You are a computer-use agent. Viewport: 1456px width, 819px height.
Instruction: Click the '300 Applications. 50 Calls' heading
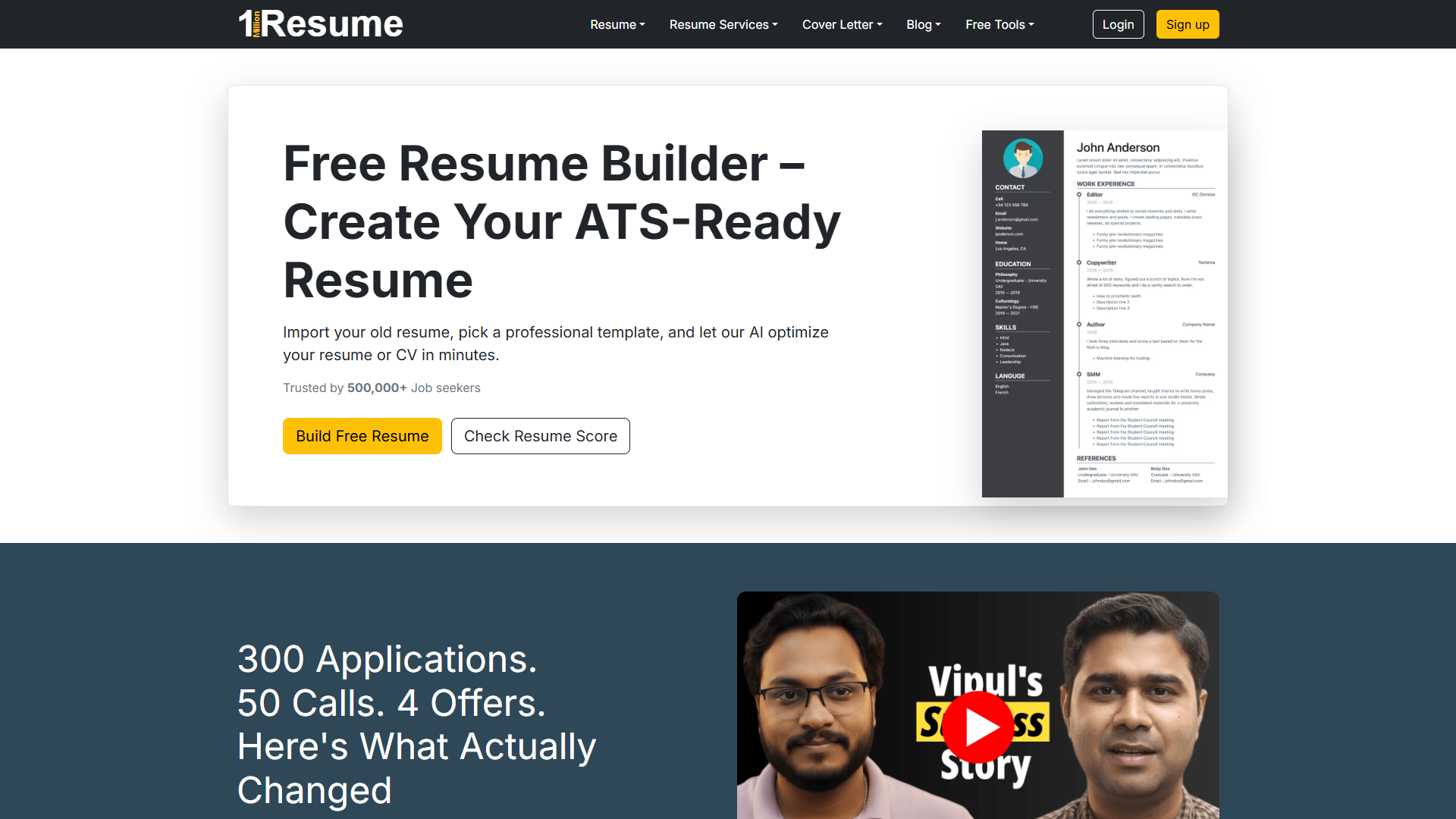[x=417, y=724]
